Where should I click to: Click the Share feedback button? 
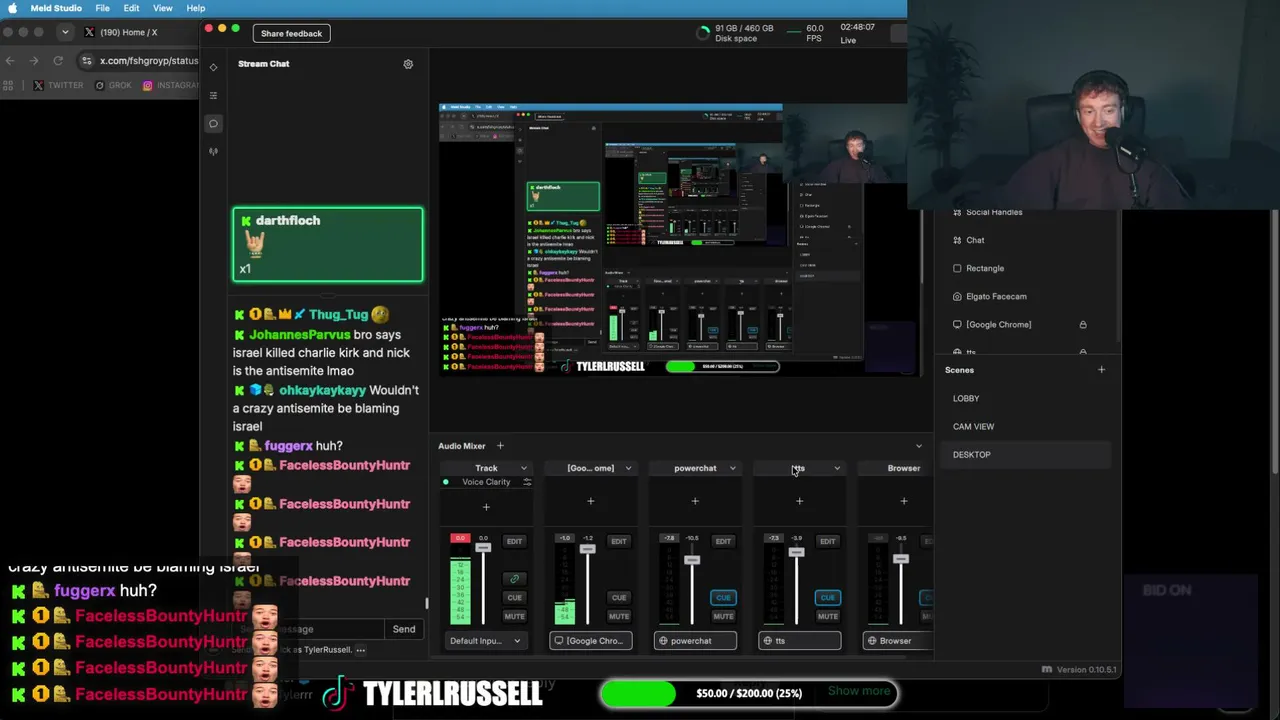[x=291, y=33]
